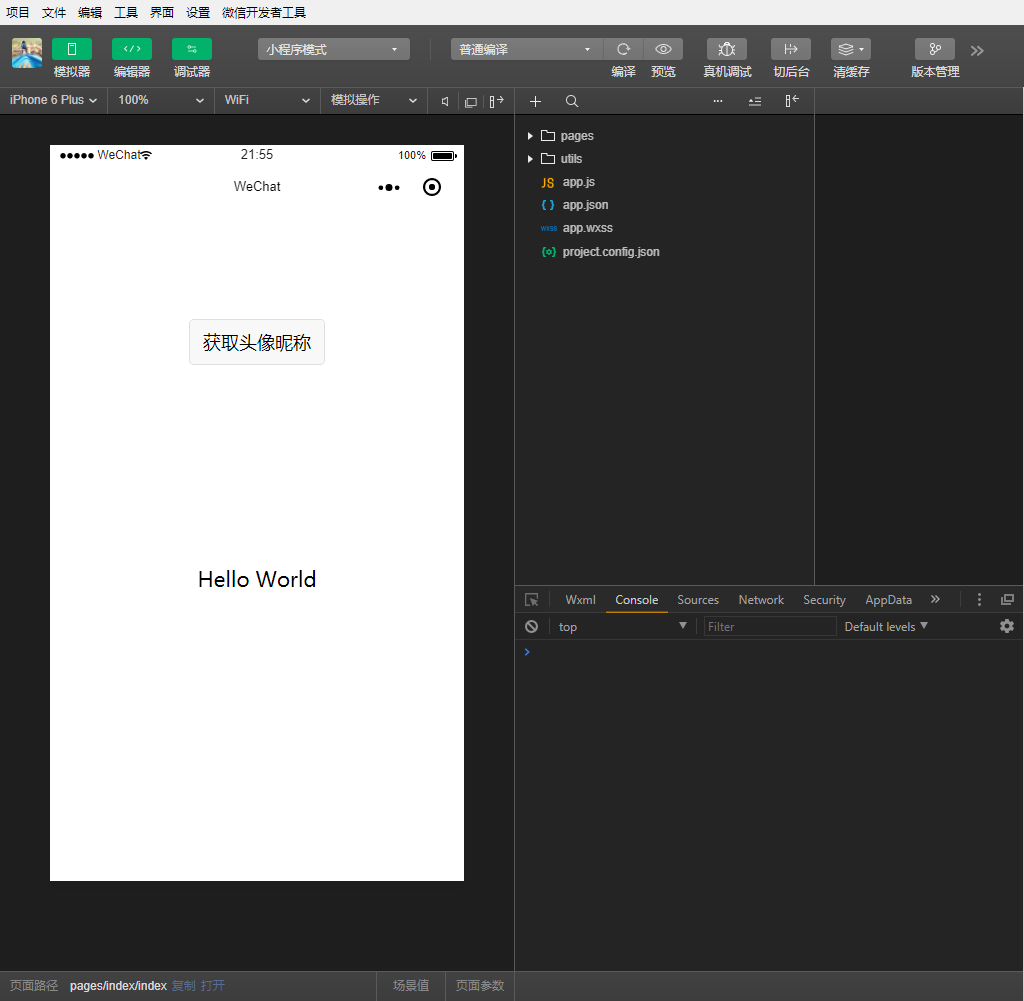Viewport: 1024px width, 1001px height.
Task: Click the switch-to-background icon
Action: tap(791, 49)
